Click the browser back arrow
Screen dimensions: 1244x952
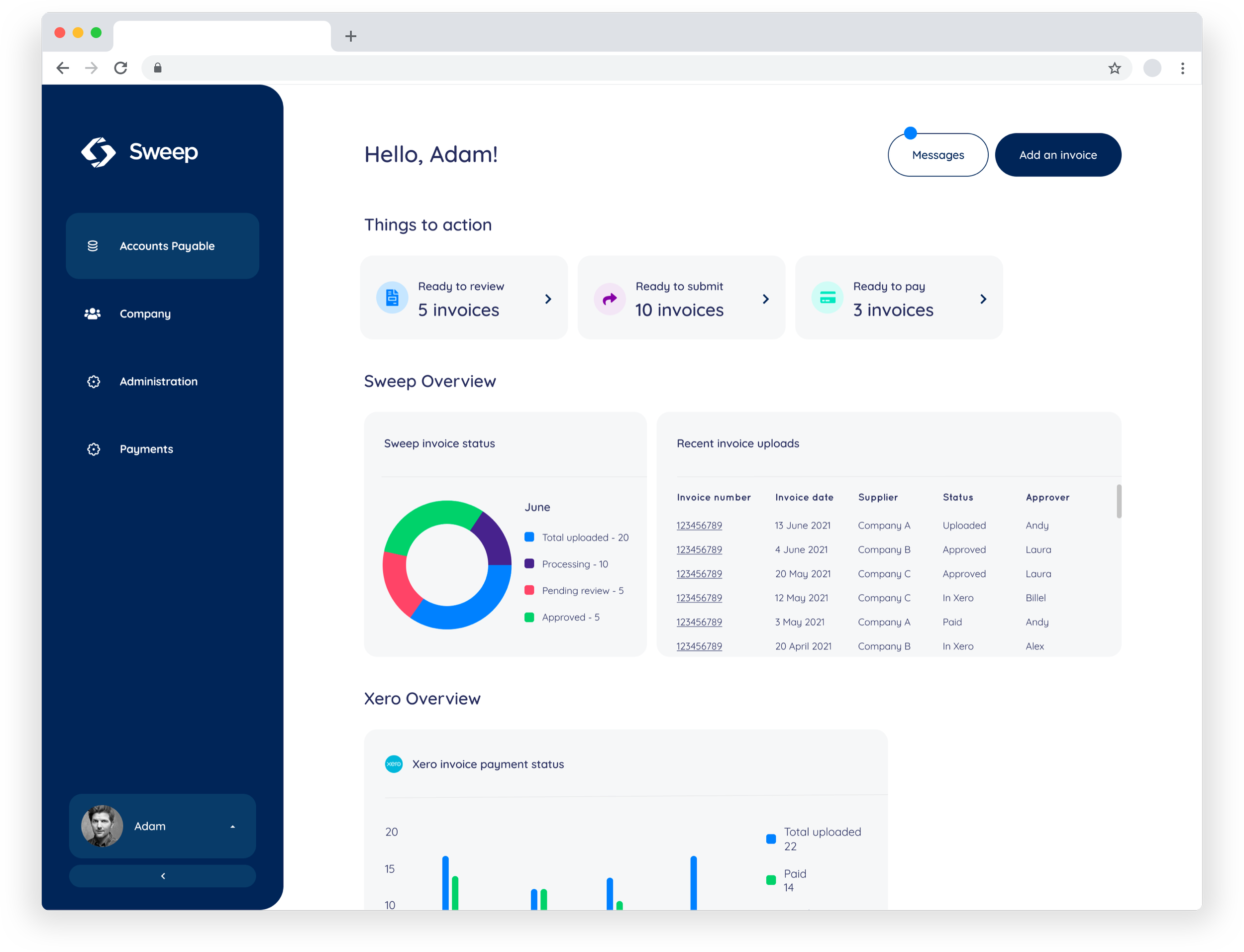[x=62, y=69]
